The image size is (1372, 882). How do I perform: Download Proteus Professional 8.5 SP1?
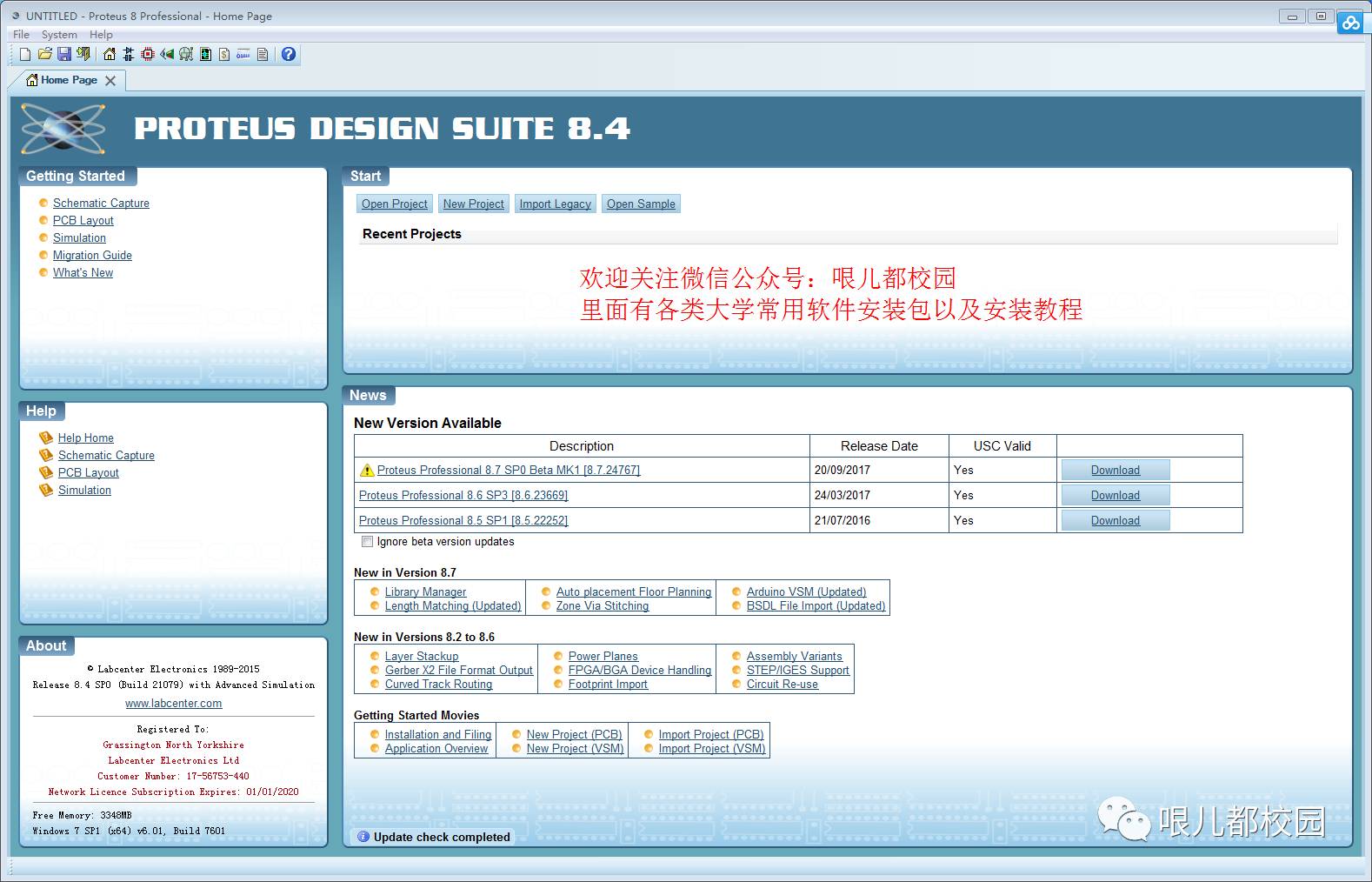pyautogui.click(x=1116, y=520)
